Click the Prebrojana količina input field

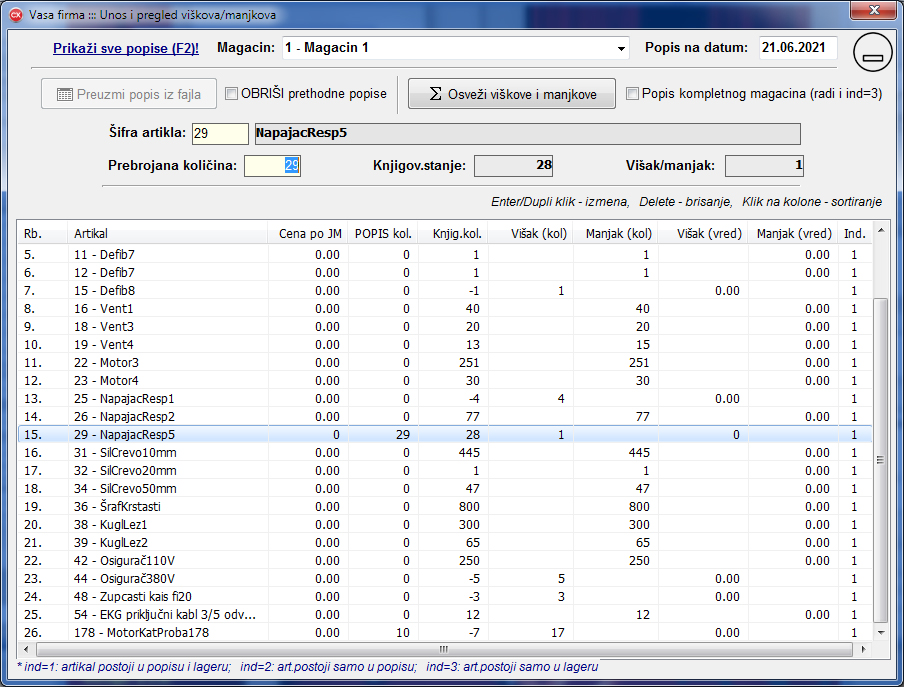[272, 166]
